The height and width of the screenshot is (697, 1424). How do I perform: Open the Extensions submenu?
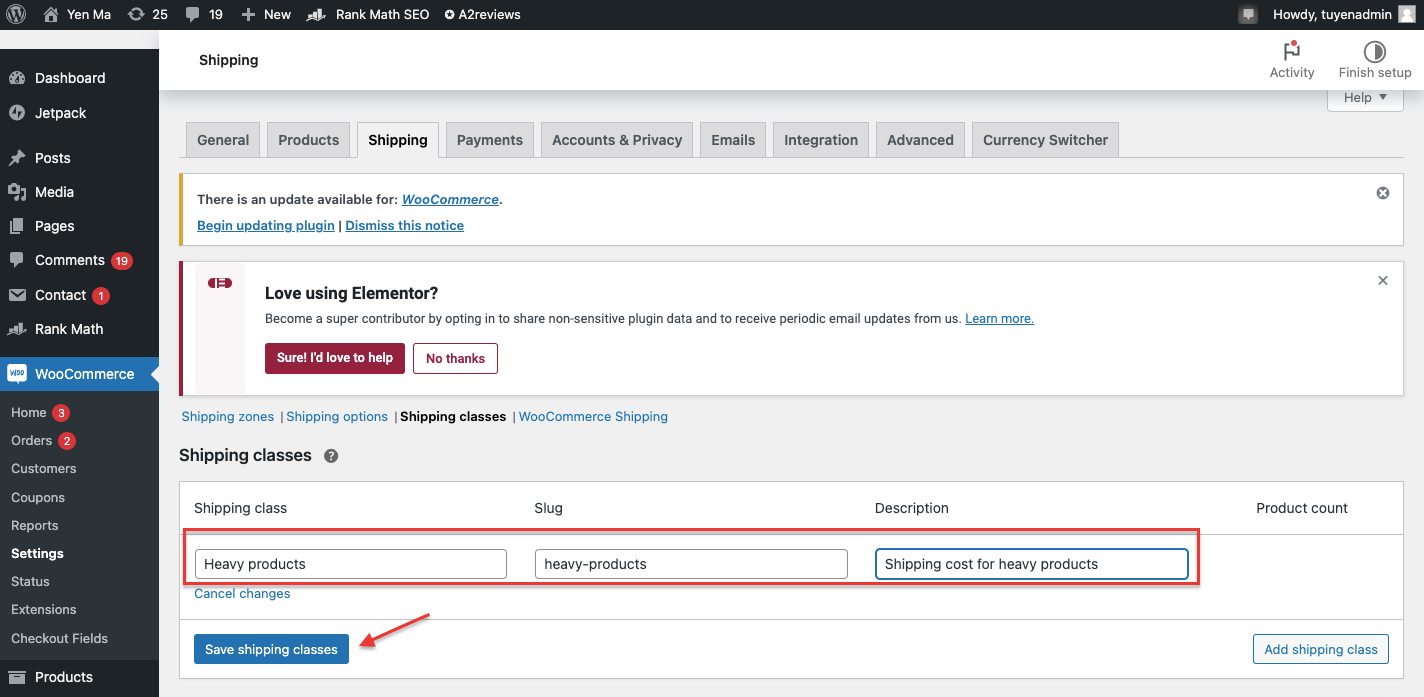click(x=43, y=609)
